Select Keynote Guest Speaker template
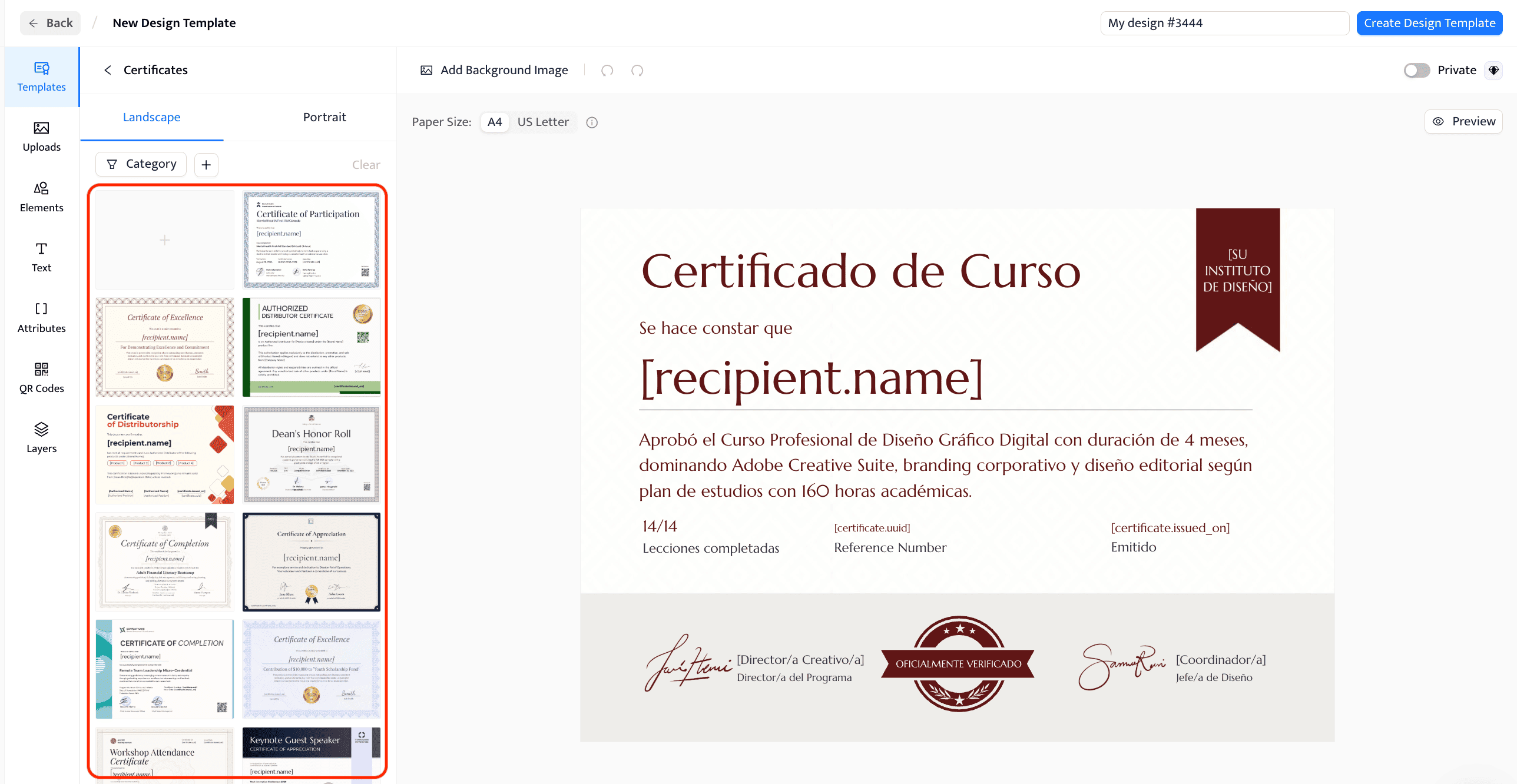 pos(312,755)
